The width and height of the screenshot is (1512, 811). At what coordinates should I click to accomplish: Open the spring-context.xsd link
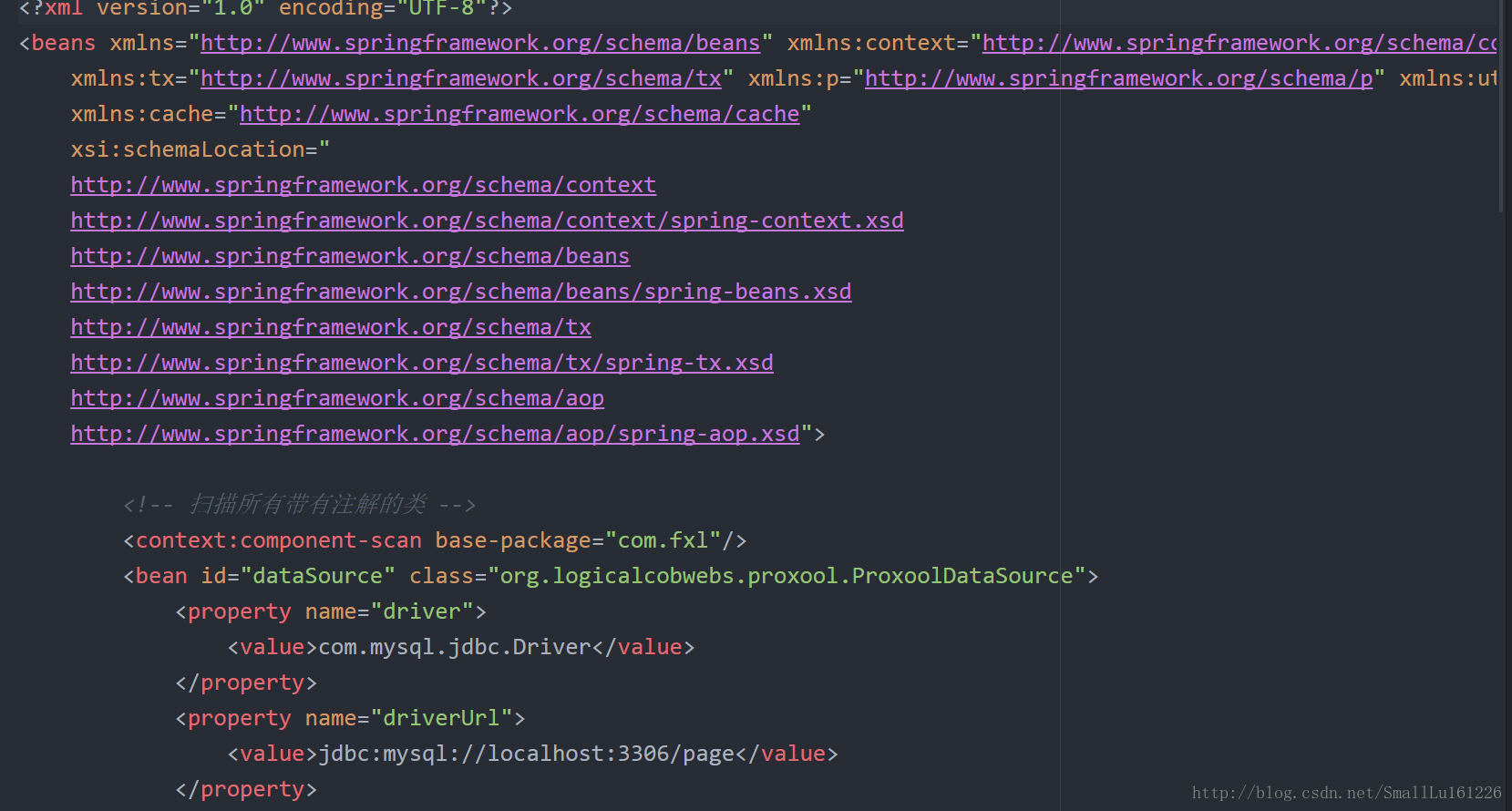(x=488, y=221)
